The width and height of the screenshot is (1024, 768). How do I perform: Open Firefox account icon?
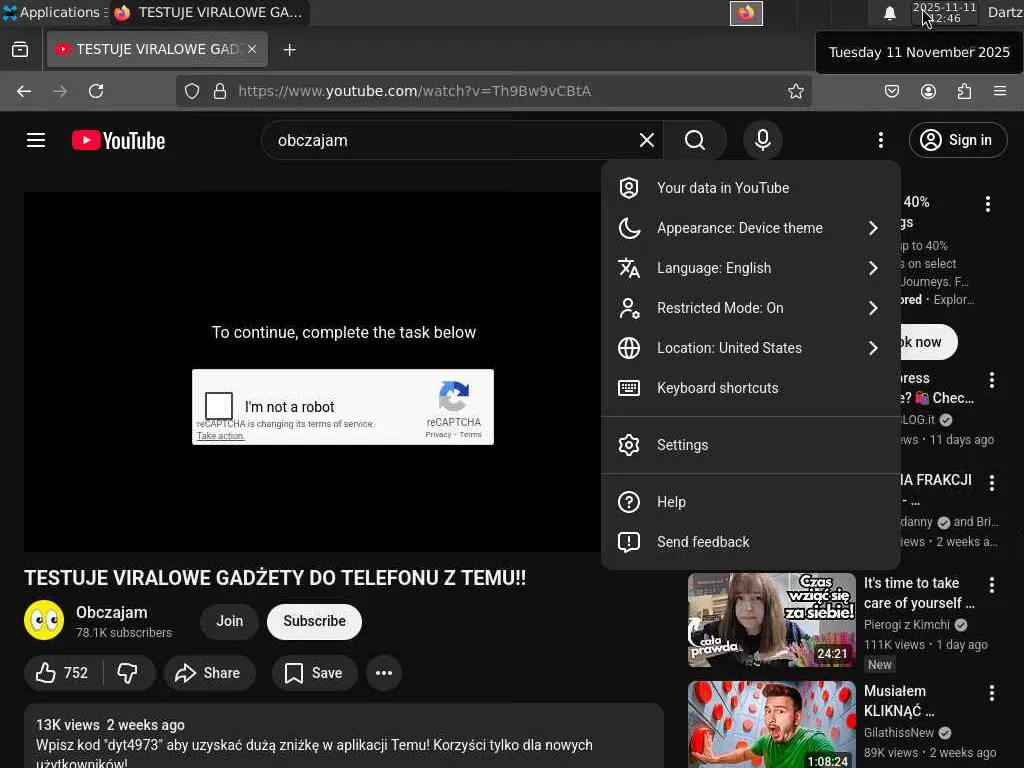(928, 91)
